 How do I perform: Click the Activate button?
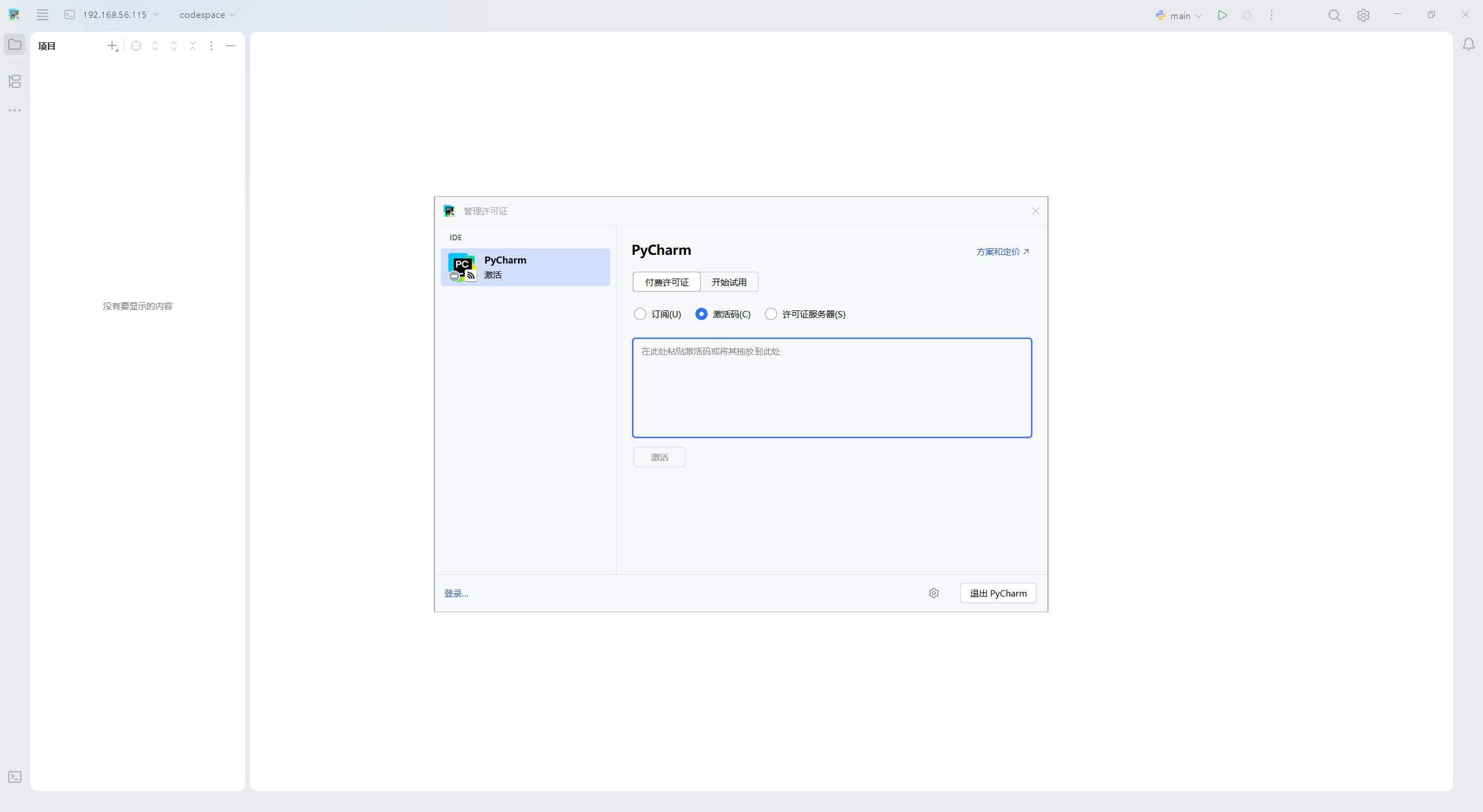coord(659,457)
